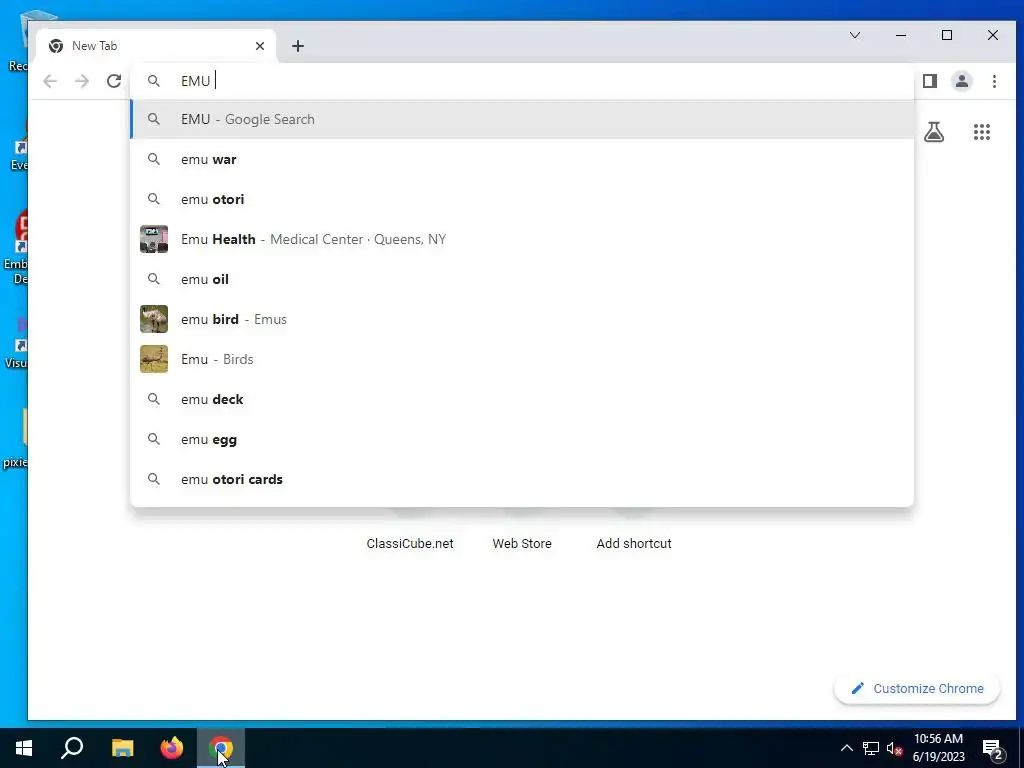
Task: Choose the 'emu otori cards' suggestion
Action: point(522,479)
